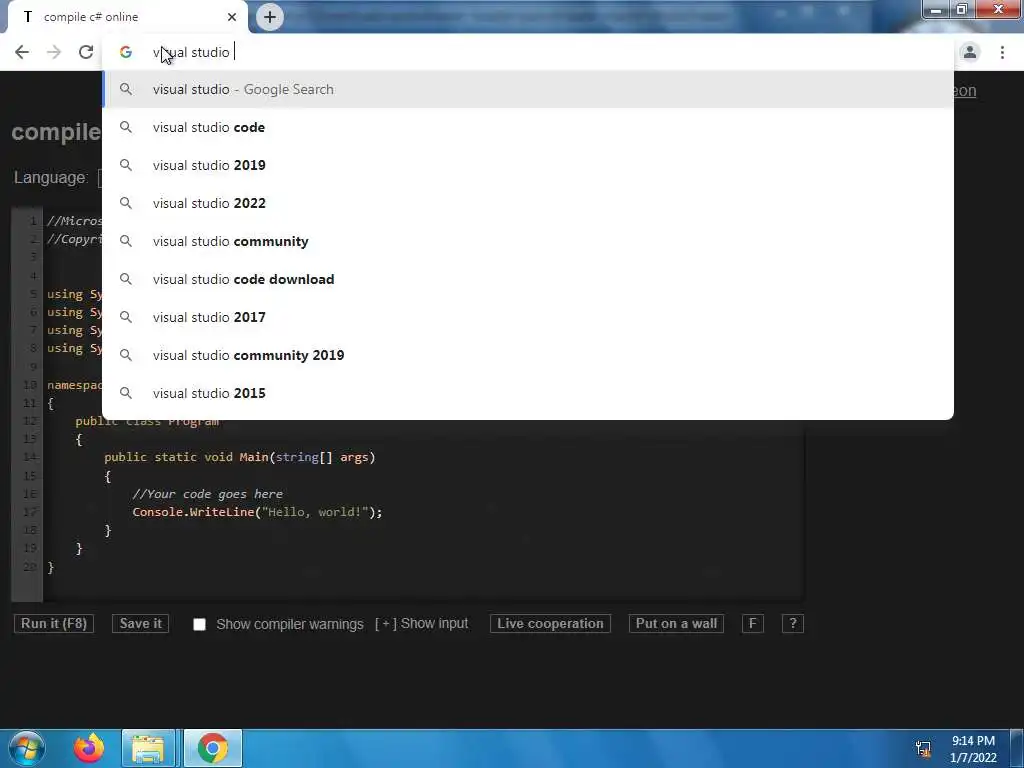Click the Google icon in the address bar
Screen dimensions: 1024x768
pyautogui.click(x=125, y=52)
